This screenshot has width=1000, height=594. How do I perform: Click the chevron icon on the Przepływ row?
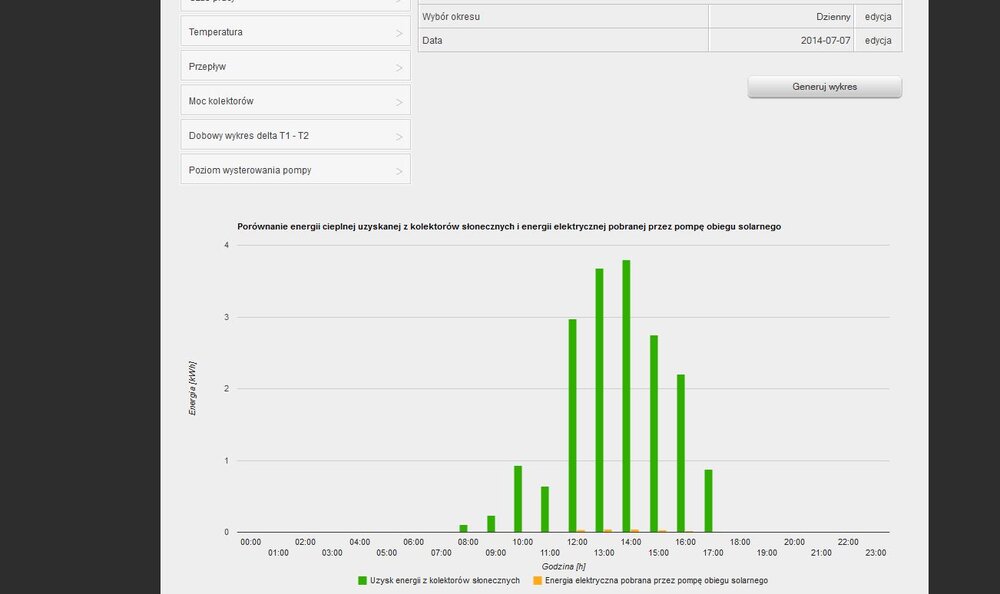coord(399,68)
